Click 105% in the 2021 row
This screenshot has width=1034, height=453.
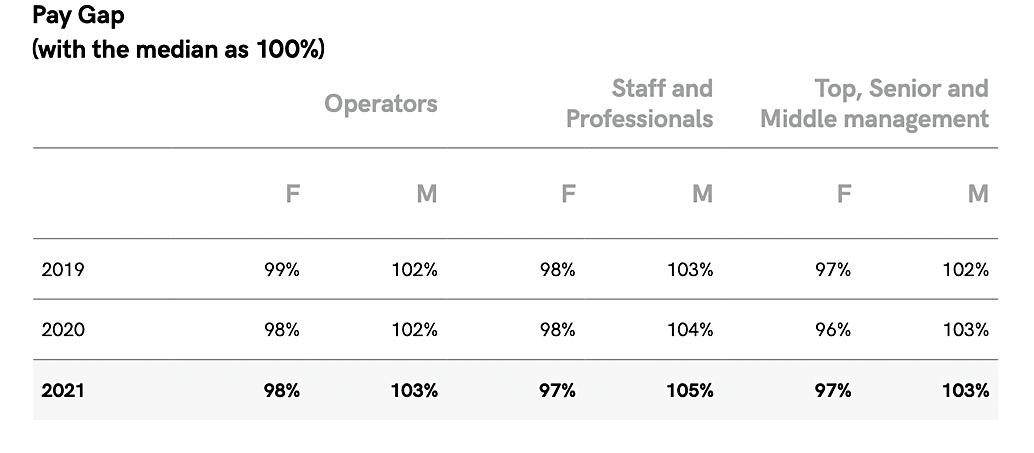(690, 390)
